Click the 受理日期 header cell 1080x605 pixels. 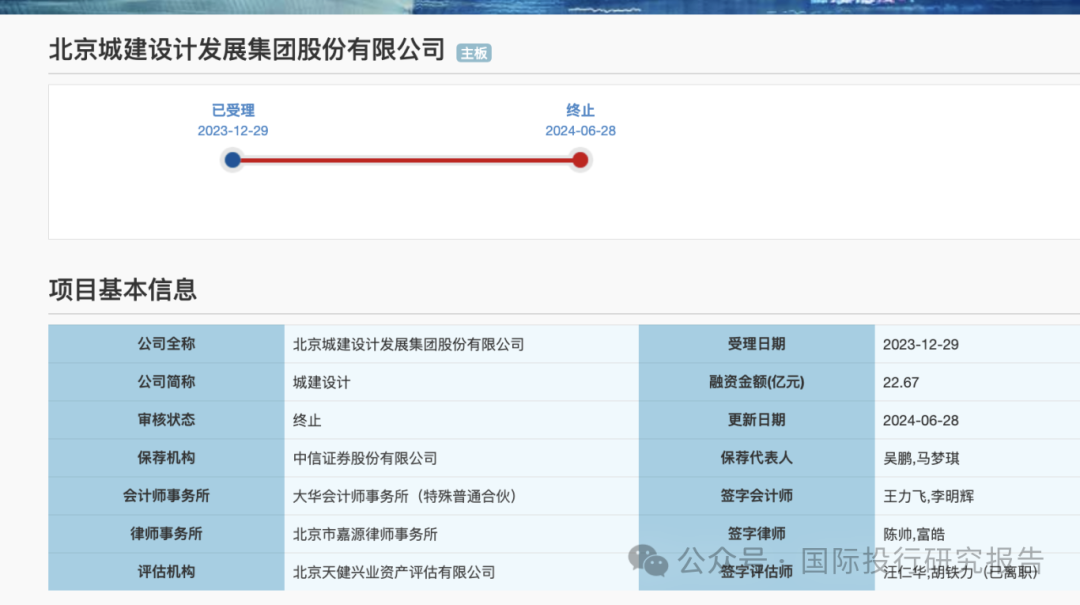pyautogui.click(x=756, y=344)
